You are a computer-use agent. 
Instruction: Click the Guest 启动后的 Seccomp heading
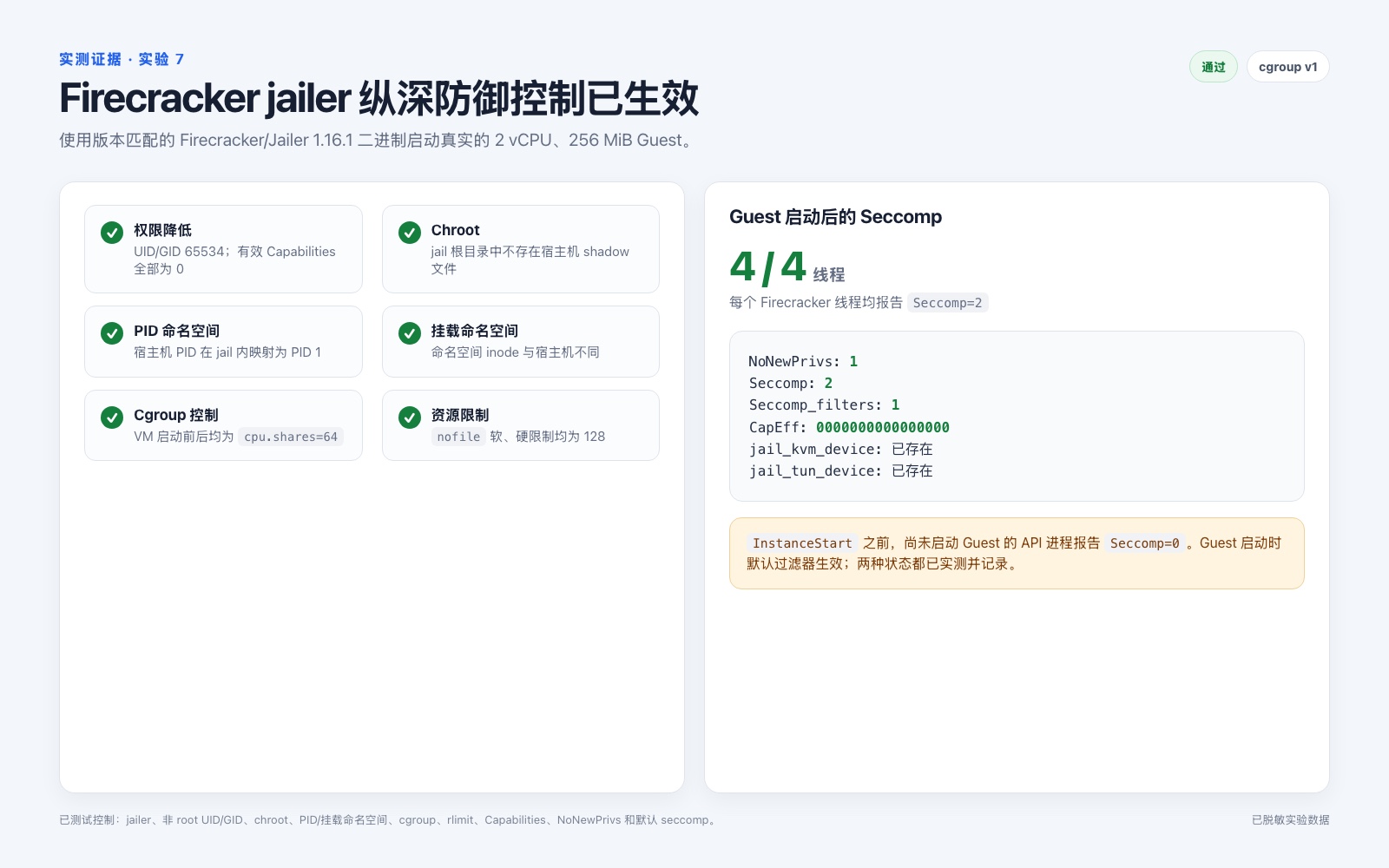[835, 217]
